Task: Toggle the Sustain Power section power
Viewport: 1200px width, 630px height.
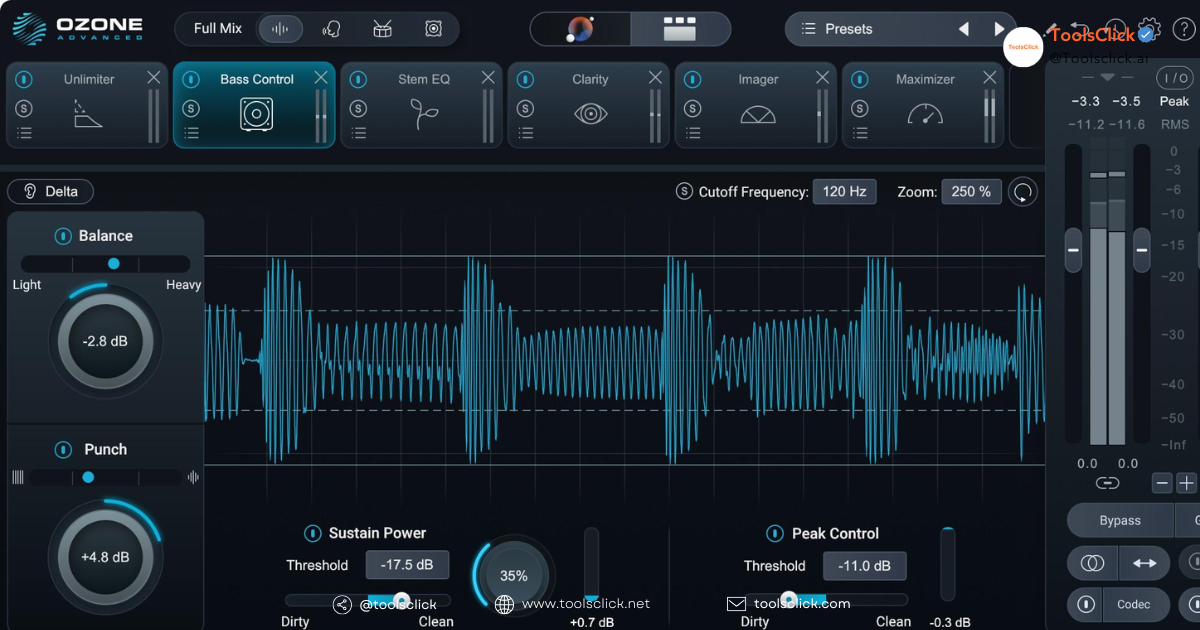Action: click(313, 533)
